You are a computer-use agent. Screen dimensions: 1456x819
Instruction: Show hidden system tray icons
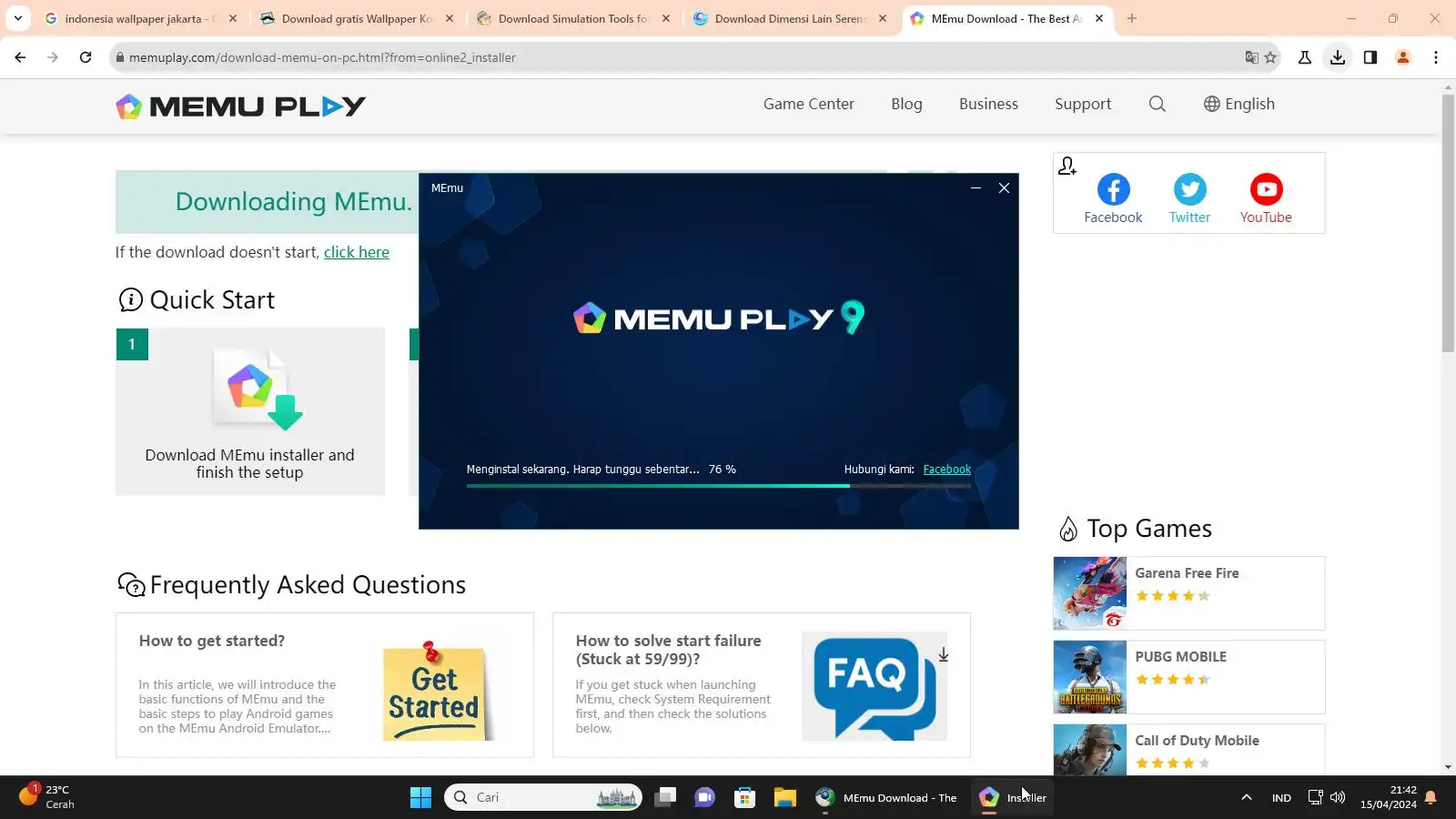coord(1247,798)
